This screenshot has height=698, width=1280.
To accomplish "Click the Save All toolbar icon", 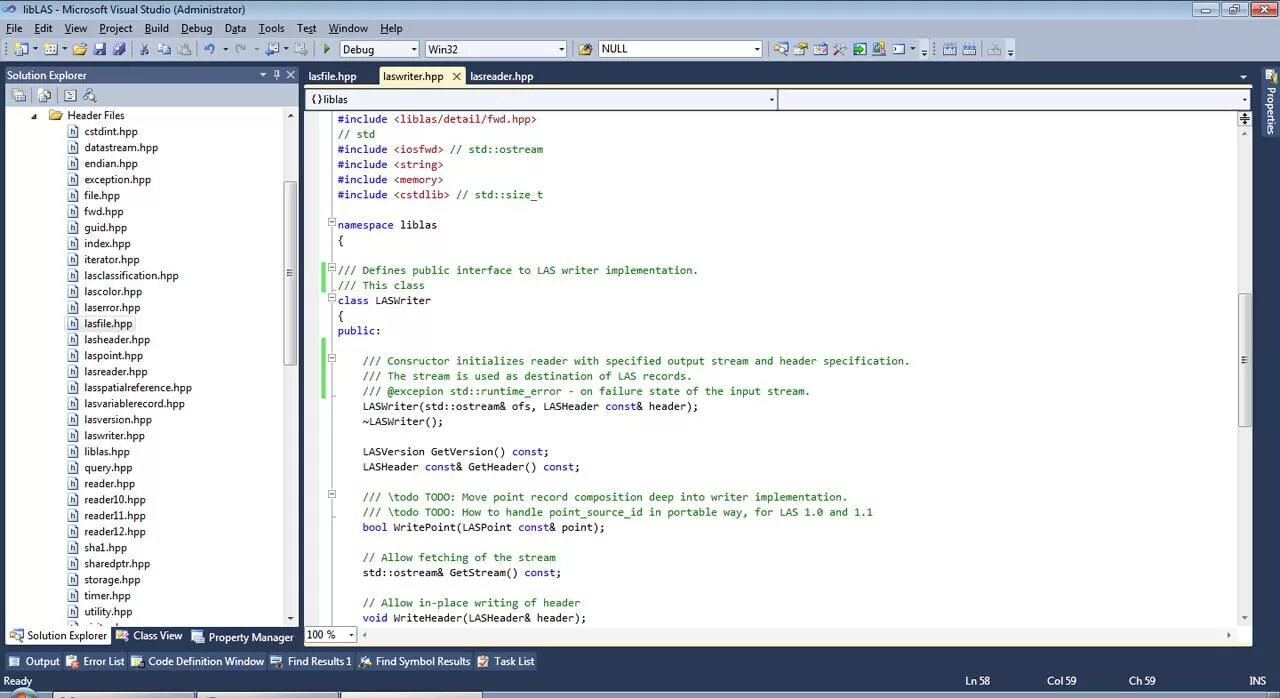I will [119, 49].
